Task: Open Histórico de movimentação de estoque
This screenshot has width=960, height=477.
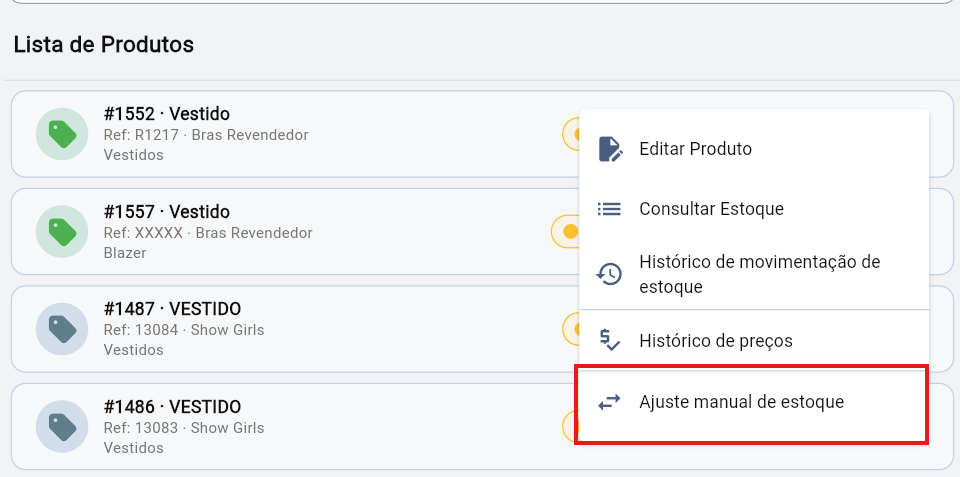Action: [754, 274]
